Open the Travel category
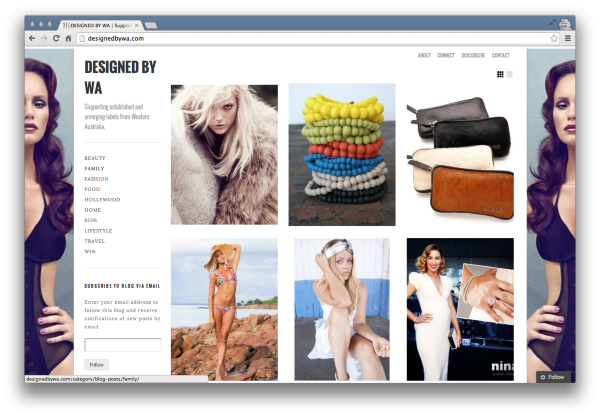 [95, 241]
